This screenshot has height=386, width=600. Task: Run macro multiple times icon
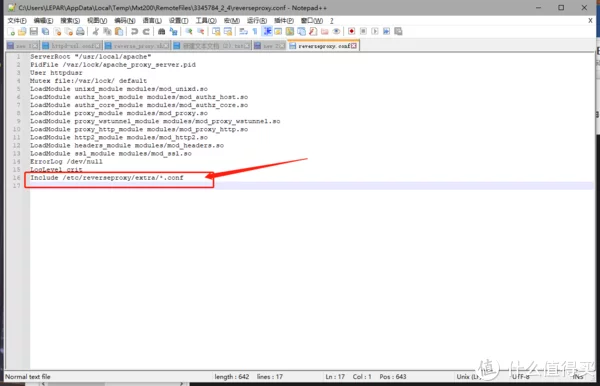tap(386, 32)
